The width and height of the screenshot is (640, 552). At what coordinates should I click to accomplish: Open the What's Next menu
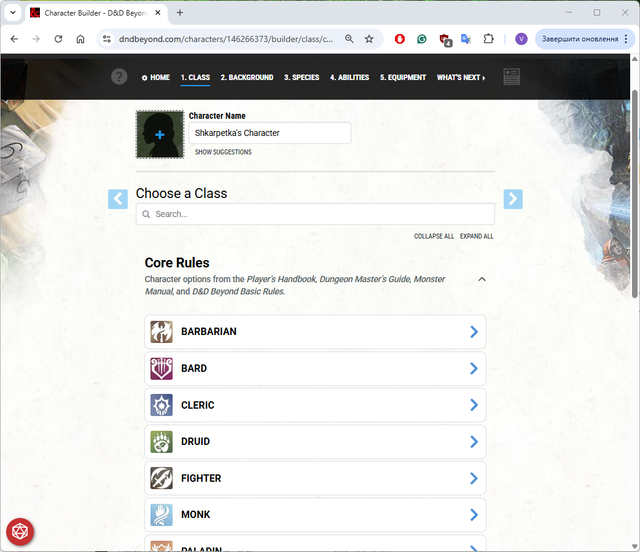(460, 78)
